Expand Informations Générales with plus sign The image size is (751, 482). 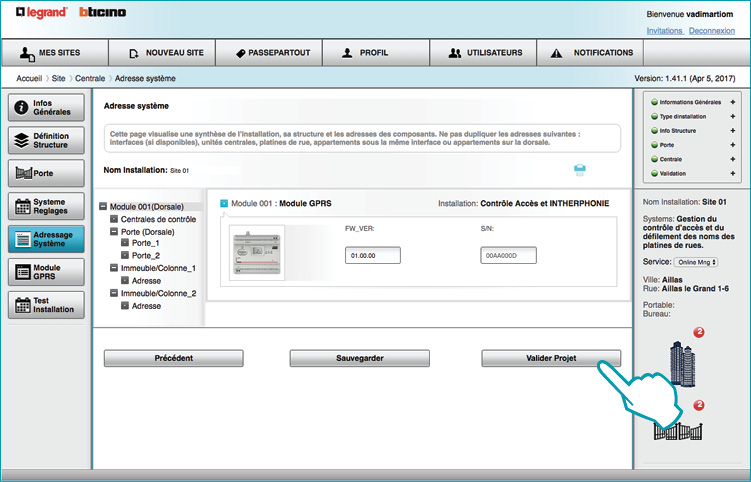coord(732,102)
